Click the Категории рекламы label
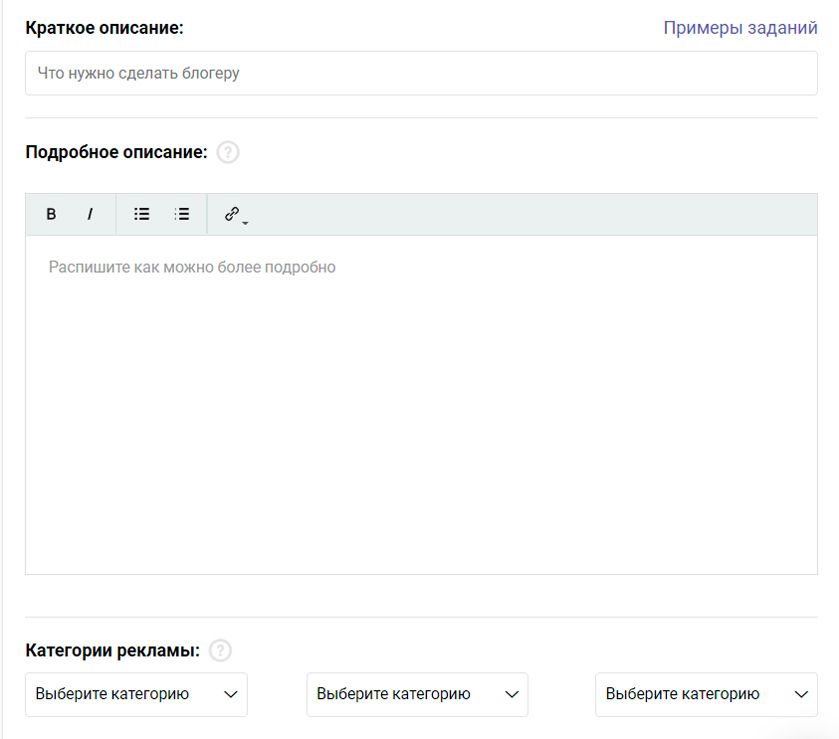839x739 pixels. click(112, 650)
